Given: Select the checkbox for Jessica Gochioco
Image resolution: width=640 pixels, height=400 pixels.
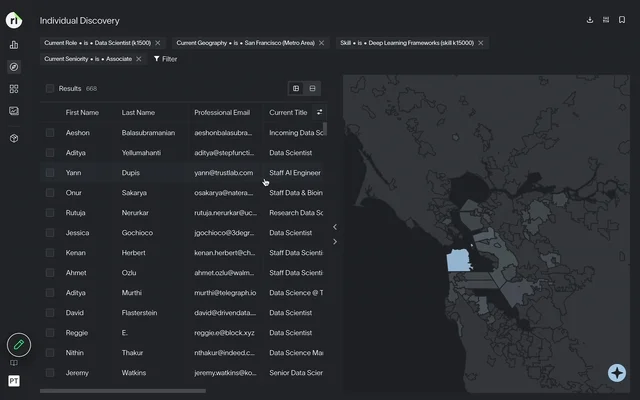Looking at the screenshot, I should (50, 233).
